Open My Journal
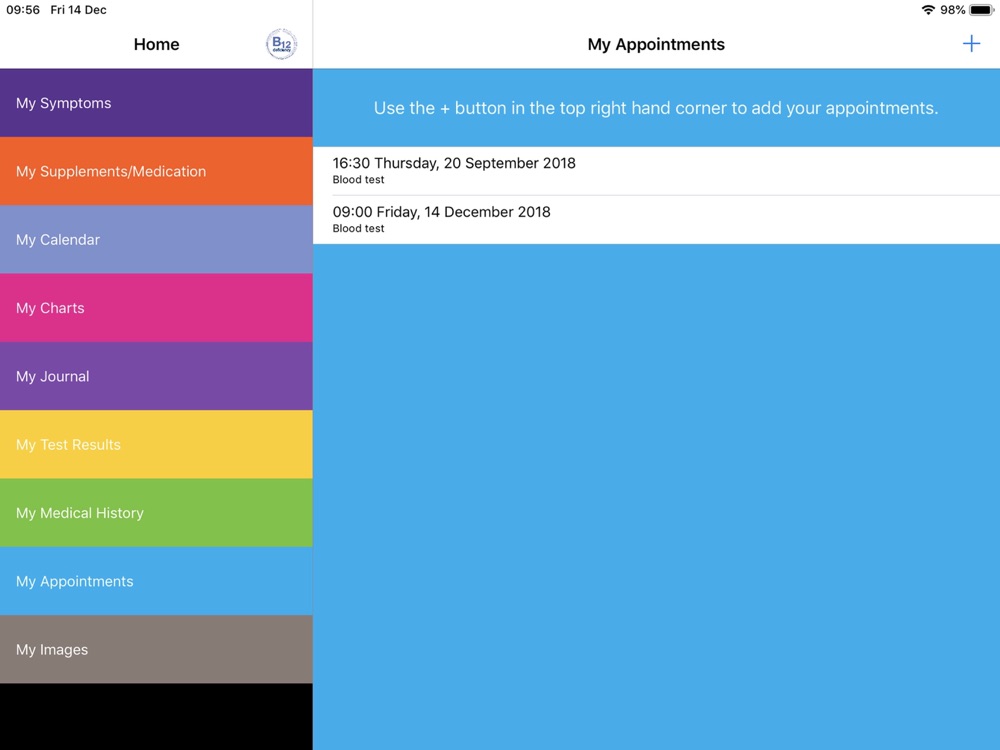 [x=156, y=376]
